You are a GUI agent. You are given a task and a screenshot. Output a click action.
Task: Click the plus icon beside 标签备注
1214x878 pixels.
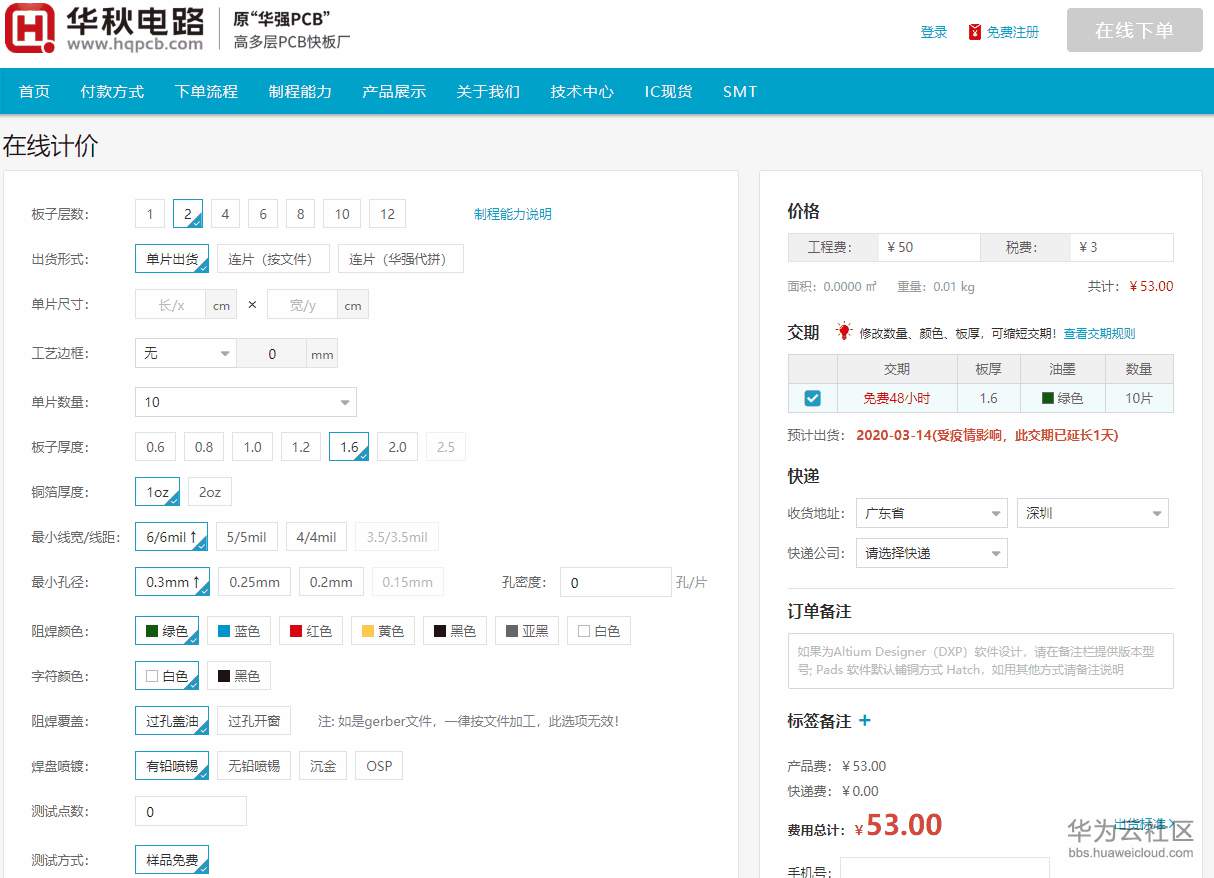pos(865,720)
